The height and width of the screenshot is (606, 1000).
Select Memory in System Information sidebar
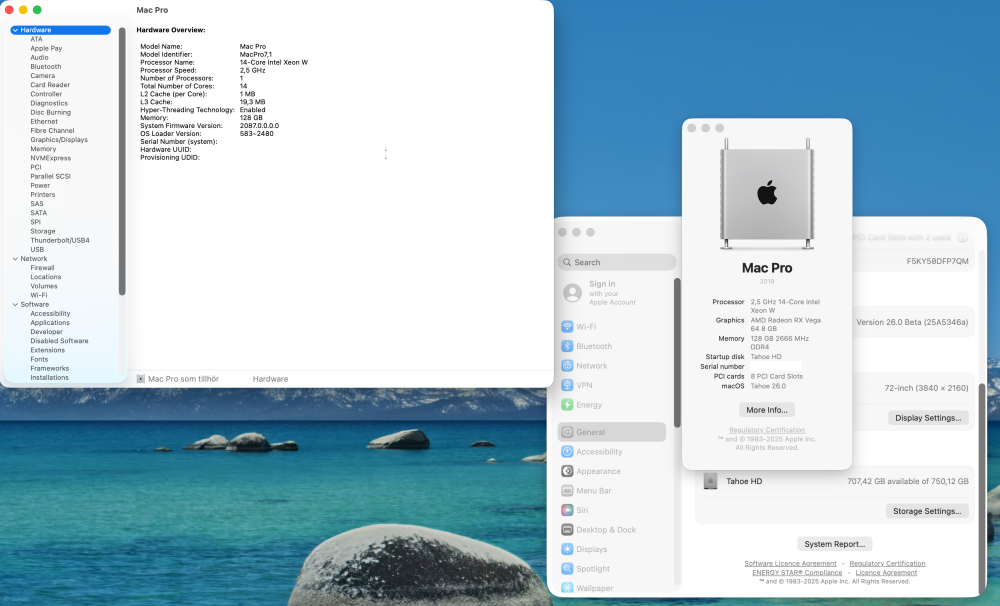(43, 149)
